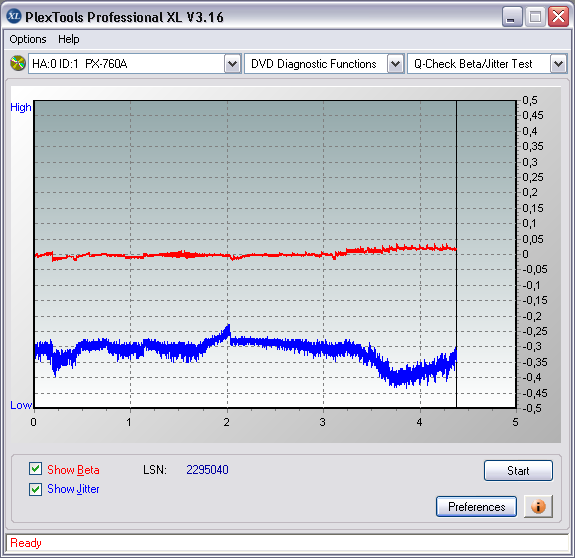Viewport: 575px width, 558px height.
Task: Click the PlexTools XL title bar logo
Action: (x=14, y=16)
